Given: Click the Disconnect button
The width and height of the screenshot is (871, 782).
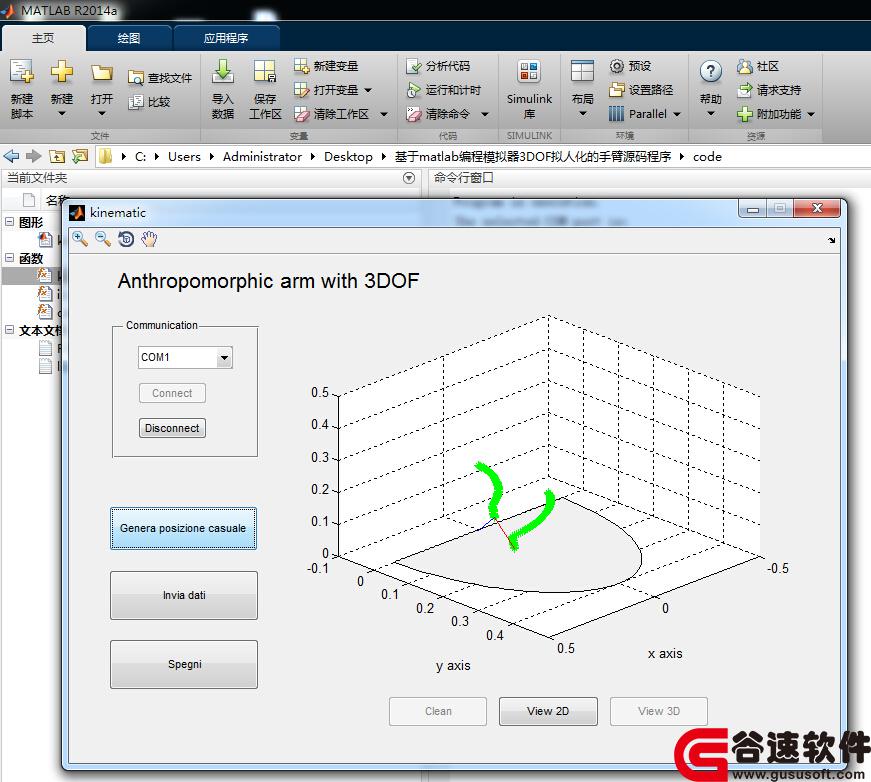Looking at the screenshot, I should click(x=172, y=428).
